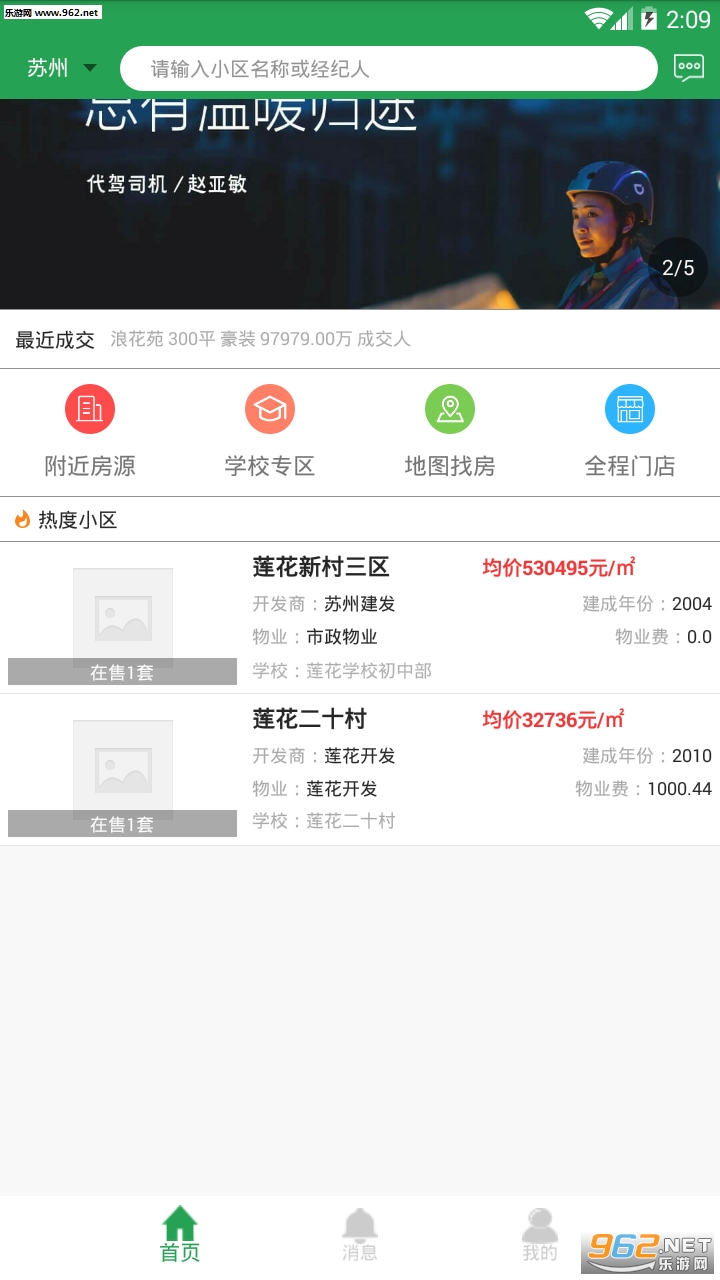Select the 苏州 city label

[x=48, y=68]
